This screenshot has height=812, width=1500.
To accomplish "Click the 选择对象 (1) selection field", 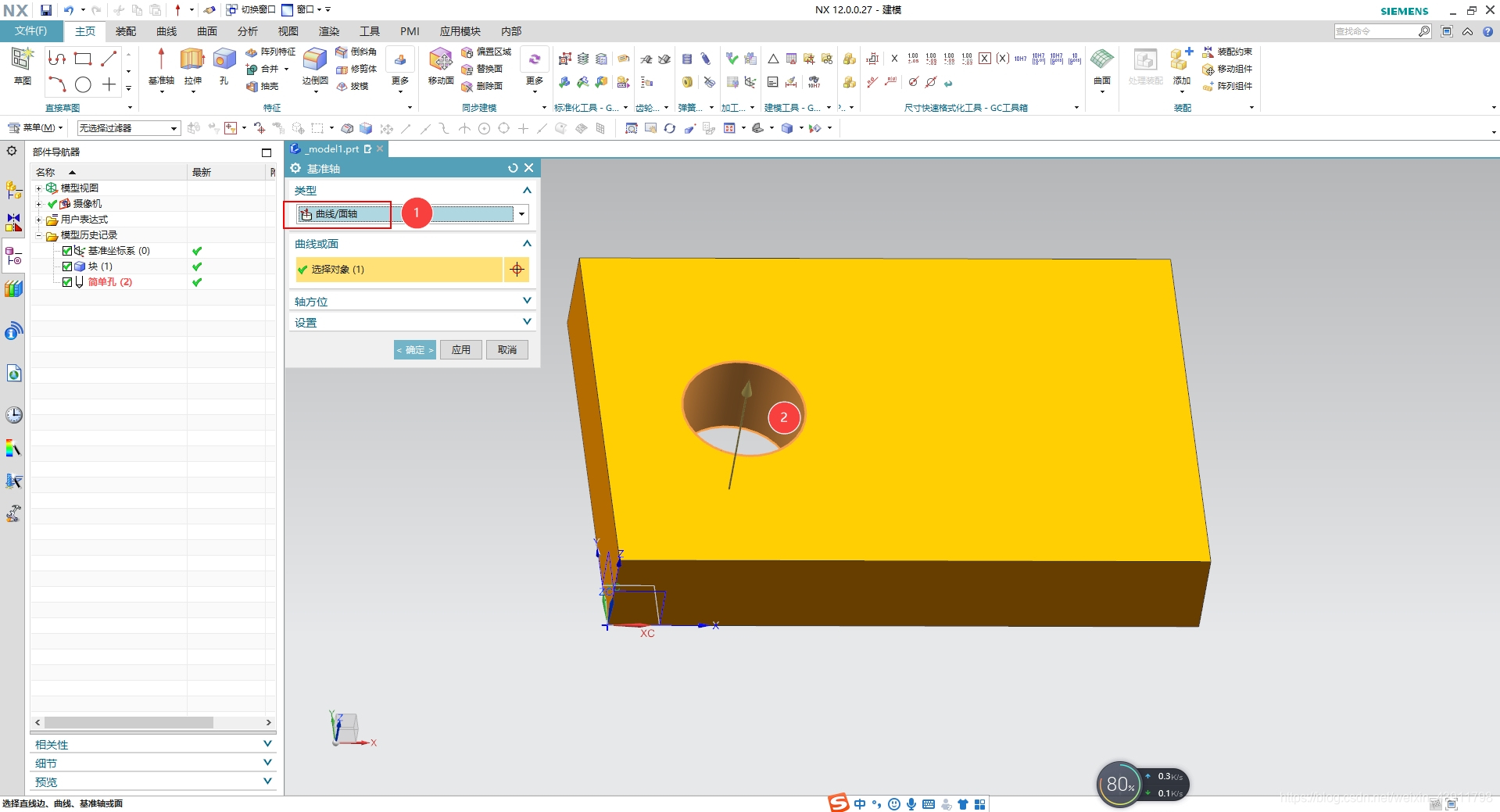I will [399, 270].
